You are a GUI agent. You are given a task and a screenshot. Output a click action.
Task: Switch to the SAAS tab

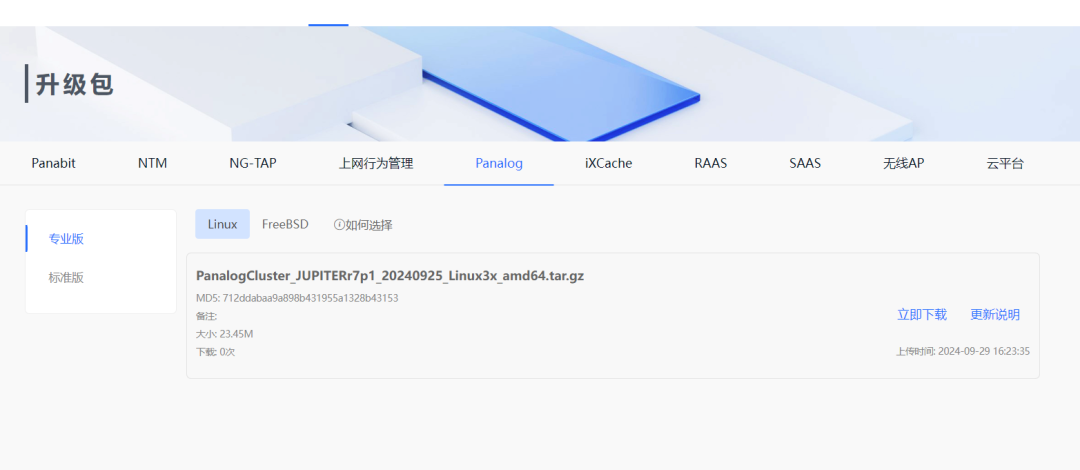click(x=805, y=163)
